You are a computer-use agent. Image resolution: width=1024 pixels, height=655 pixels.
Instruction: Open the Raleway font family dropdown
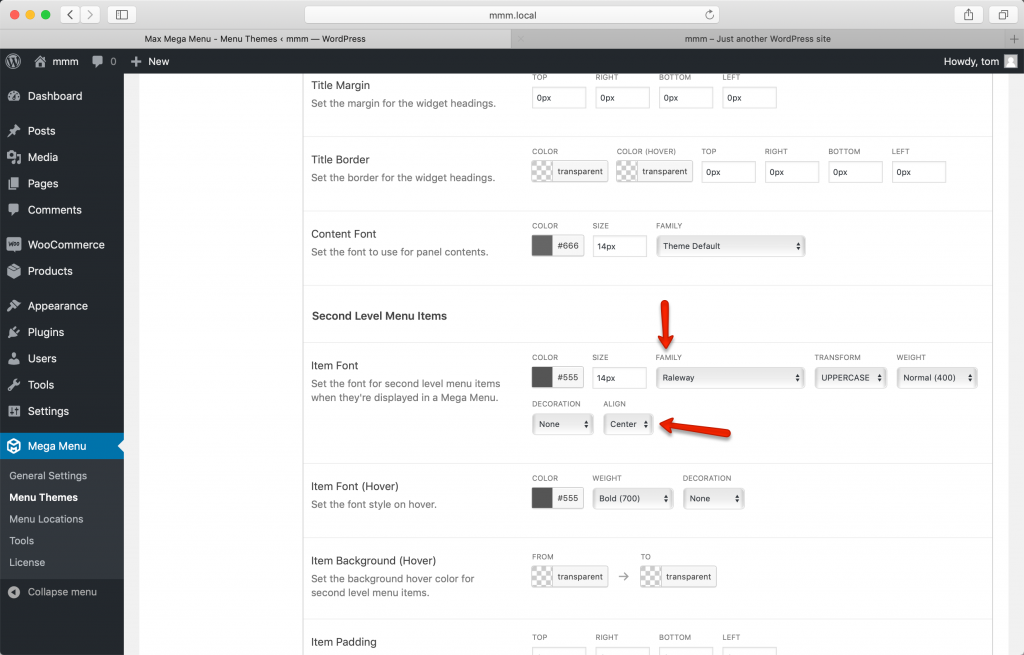[730, 377]
